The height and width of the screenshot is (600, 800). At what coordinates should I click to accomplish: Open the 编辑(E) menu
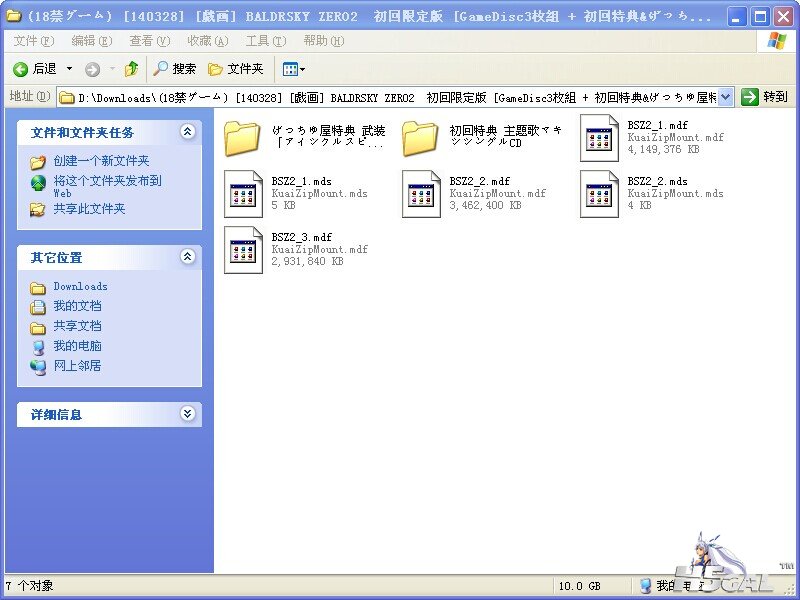[x=92, y=41]
